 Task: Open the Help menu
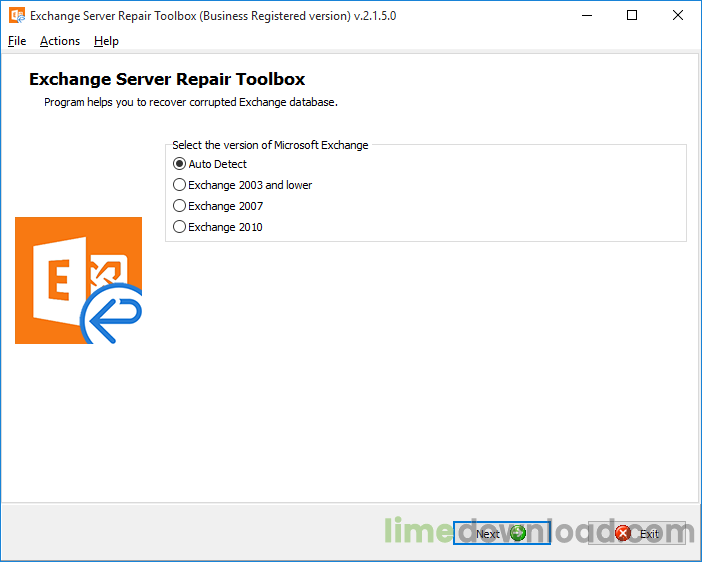pyautogui.click(x=106, y=41)
